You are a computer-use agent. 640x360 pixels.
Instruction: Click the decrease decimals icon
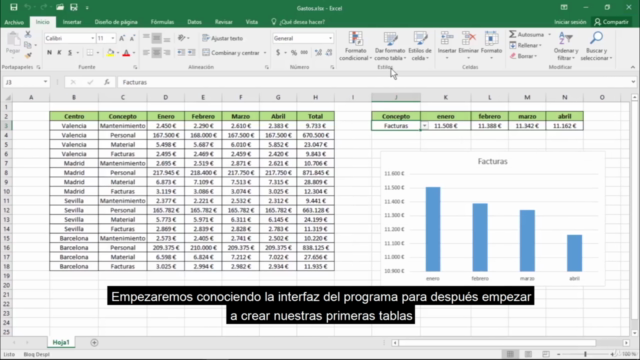click(x=329, y=53)
